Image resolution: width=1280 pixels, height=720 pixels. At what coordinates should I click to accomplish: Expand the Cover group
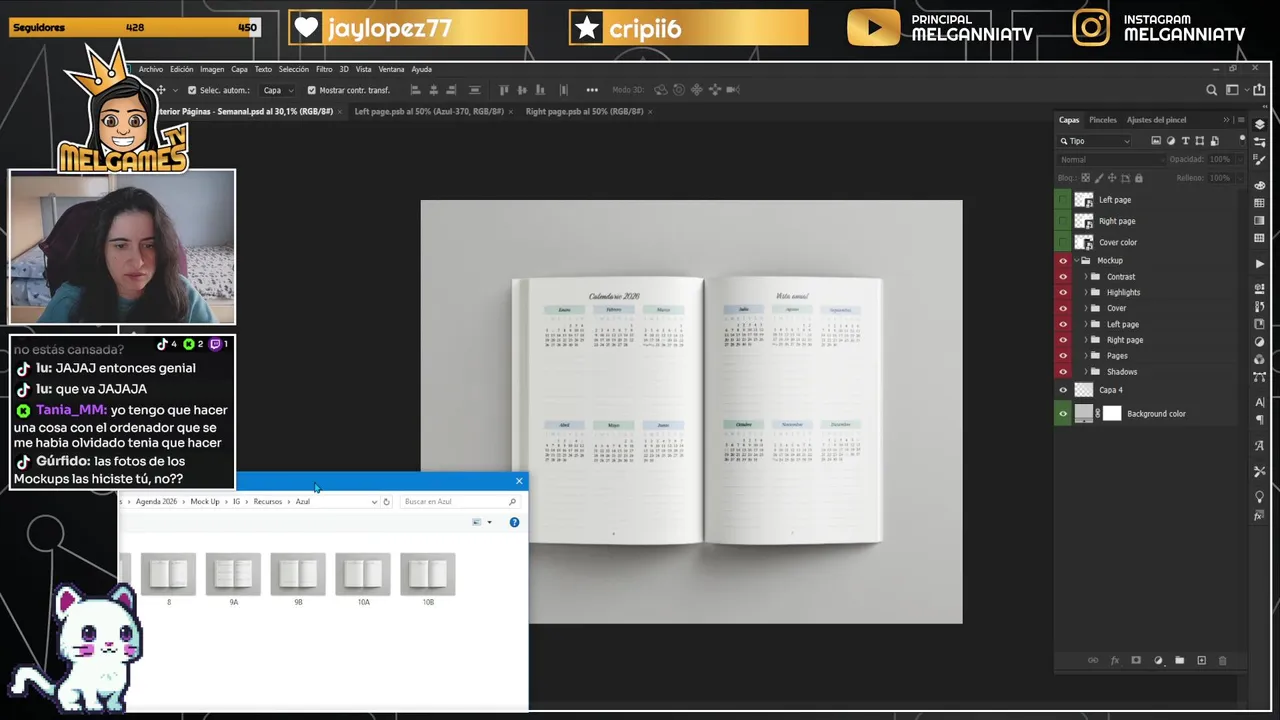[1085, 308]
